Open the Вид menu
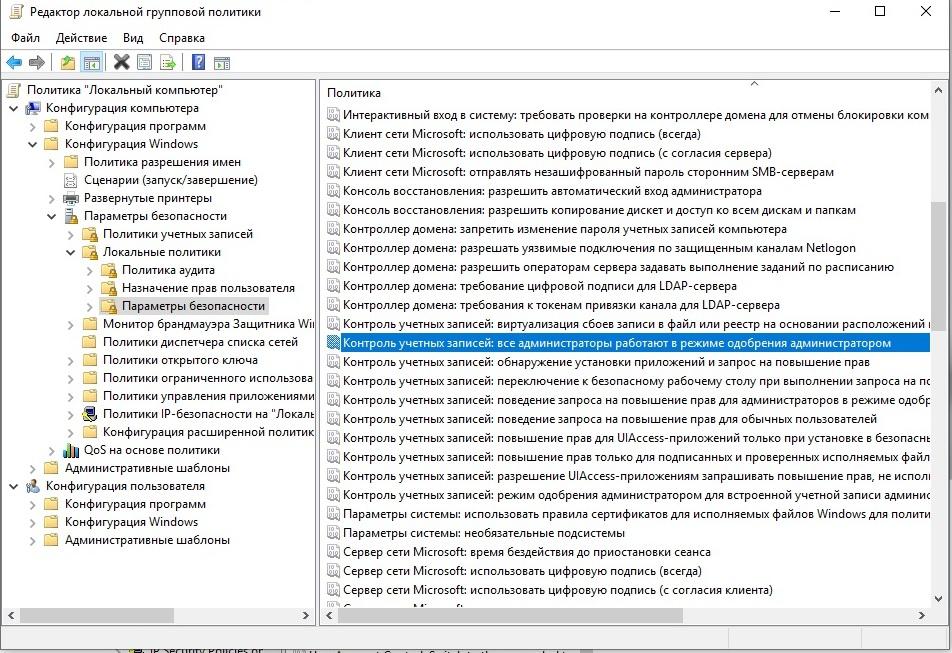The width and height of the screenshot is (952, 653). pos(133,38)
